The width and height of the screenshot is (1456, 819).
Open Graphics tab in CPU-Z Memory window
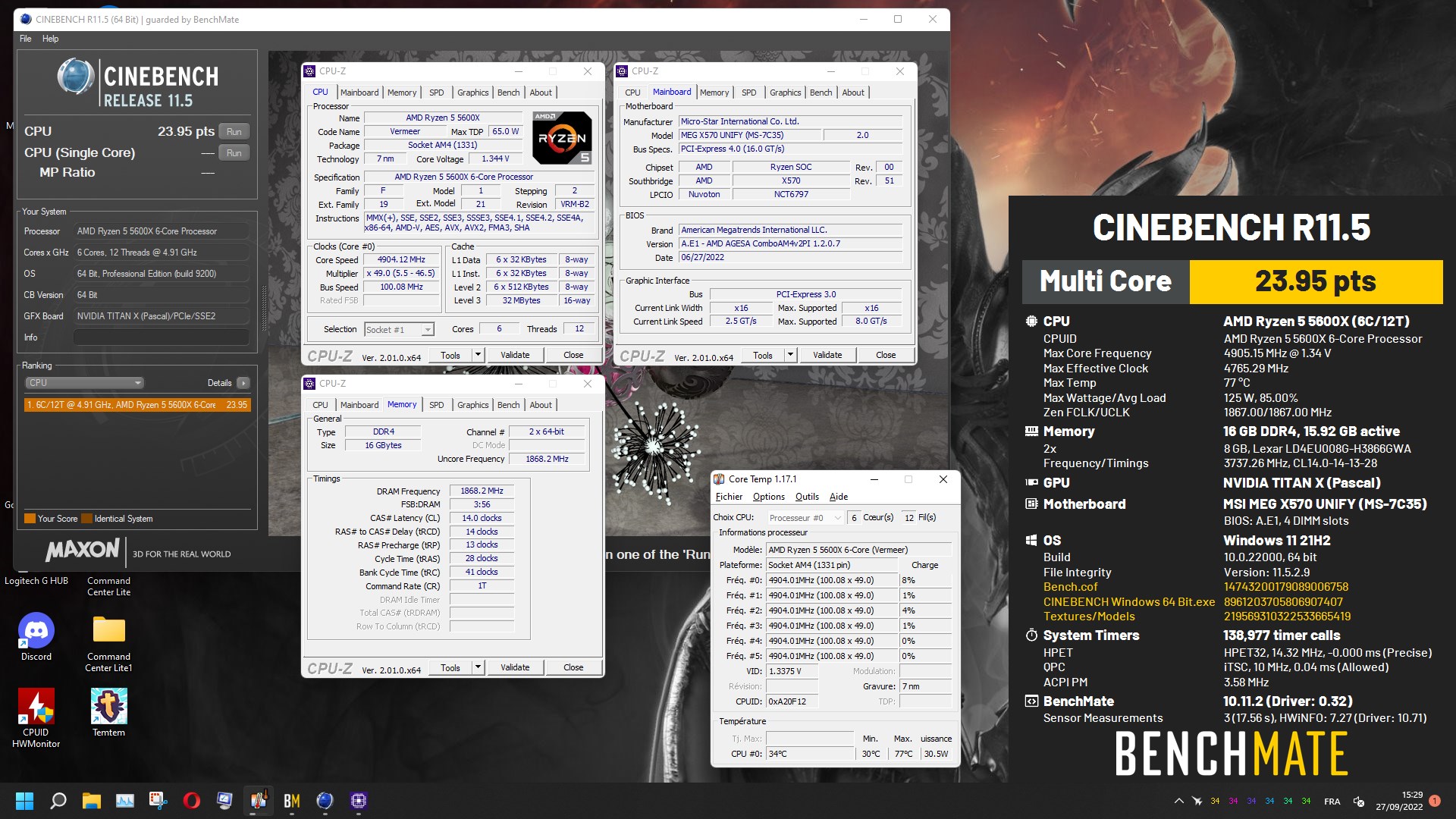(472, 405)
